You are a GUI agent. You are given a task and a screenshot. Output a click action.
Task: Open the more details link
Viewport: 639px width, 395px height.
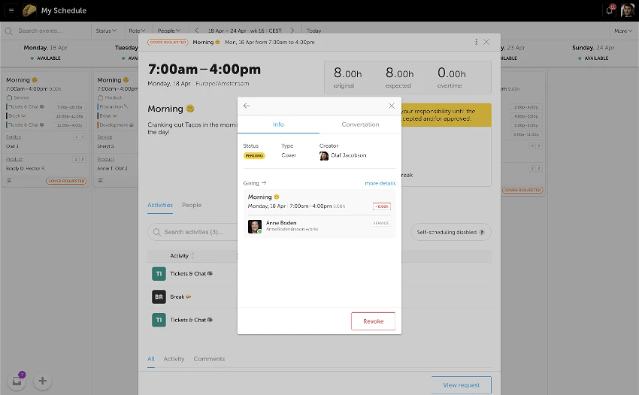pos(380,183)
